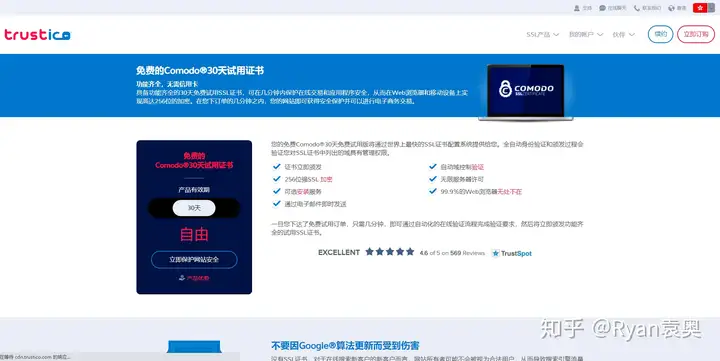Click the globe region icon
The image size is (720, 361).
(x=671, y=8)
